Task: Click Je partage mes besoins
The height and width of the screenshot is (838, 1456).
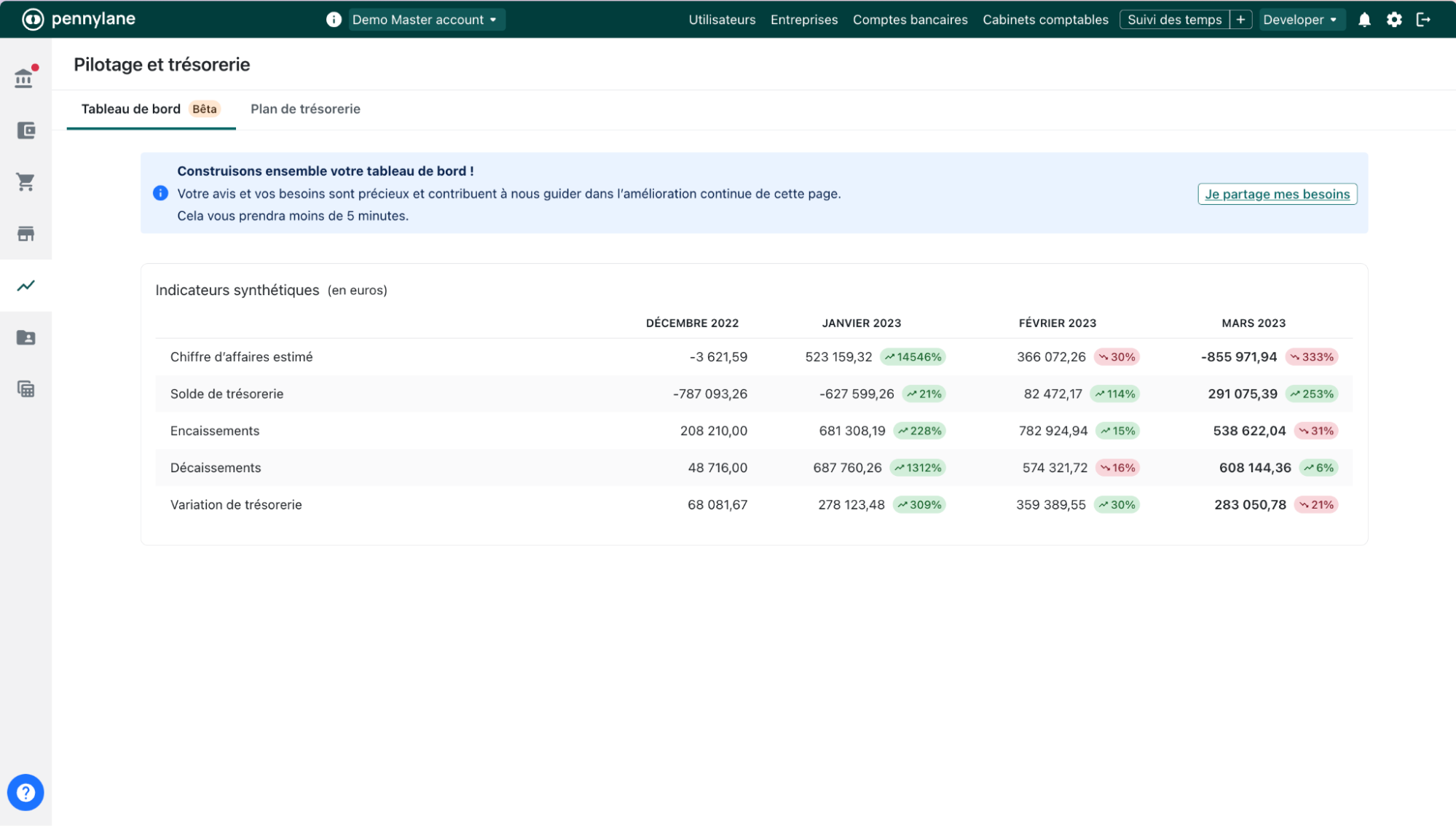Action: click(x=1277, y=194)
